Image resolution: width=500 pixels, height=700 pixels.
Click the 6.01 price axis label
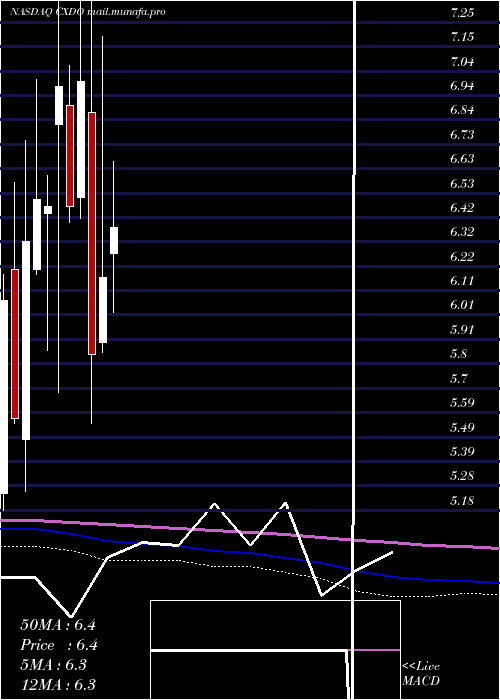coord(462,305)
